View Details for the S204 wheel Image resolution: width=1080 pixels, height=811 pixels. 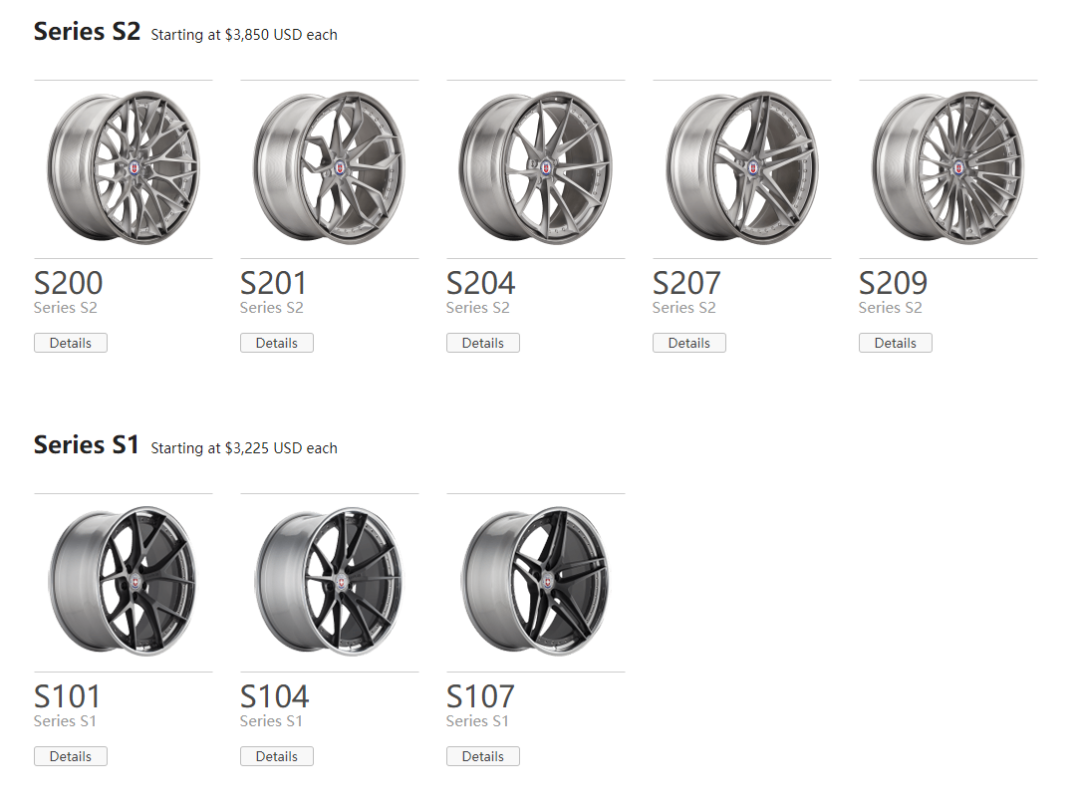tap(483, 343)
